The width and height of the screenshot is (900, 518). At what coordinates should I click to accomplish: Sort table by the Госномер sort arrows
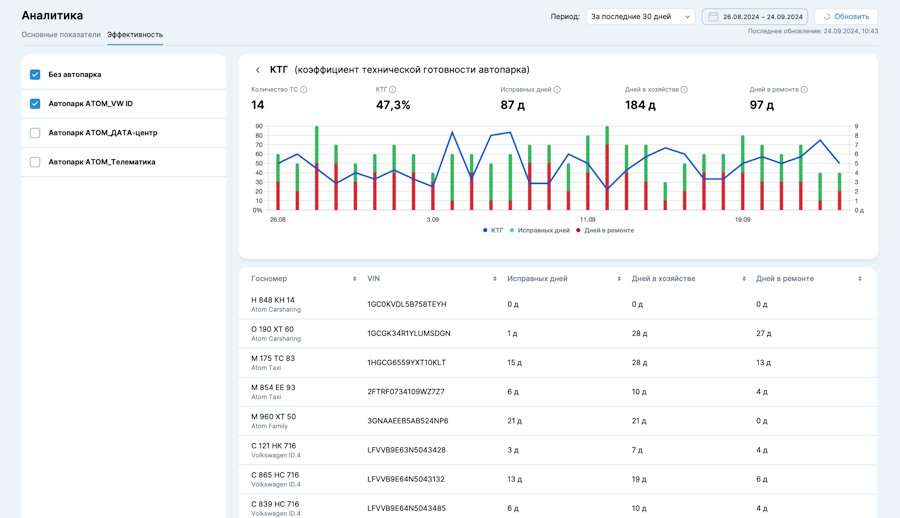(354, 279)
